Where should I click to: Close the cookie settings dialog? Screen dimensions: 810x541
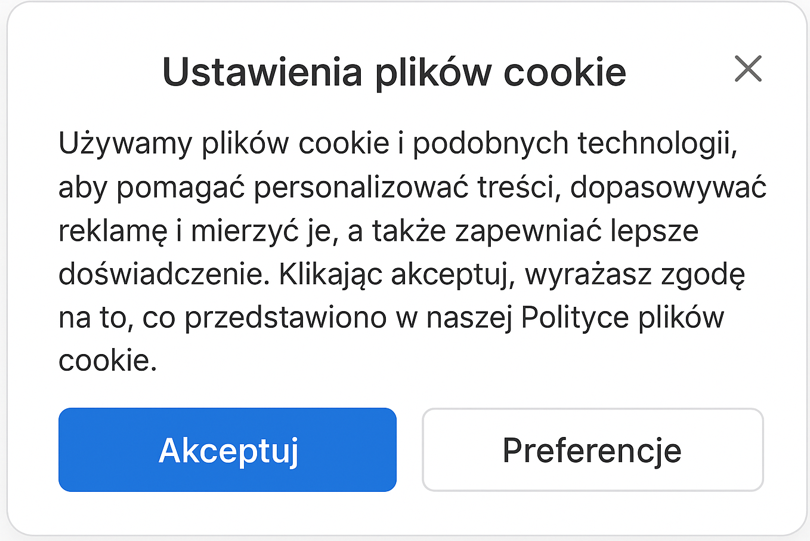coord(748,69)
